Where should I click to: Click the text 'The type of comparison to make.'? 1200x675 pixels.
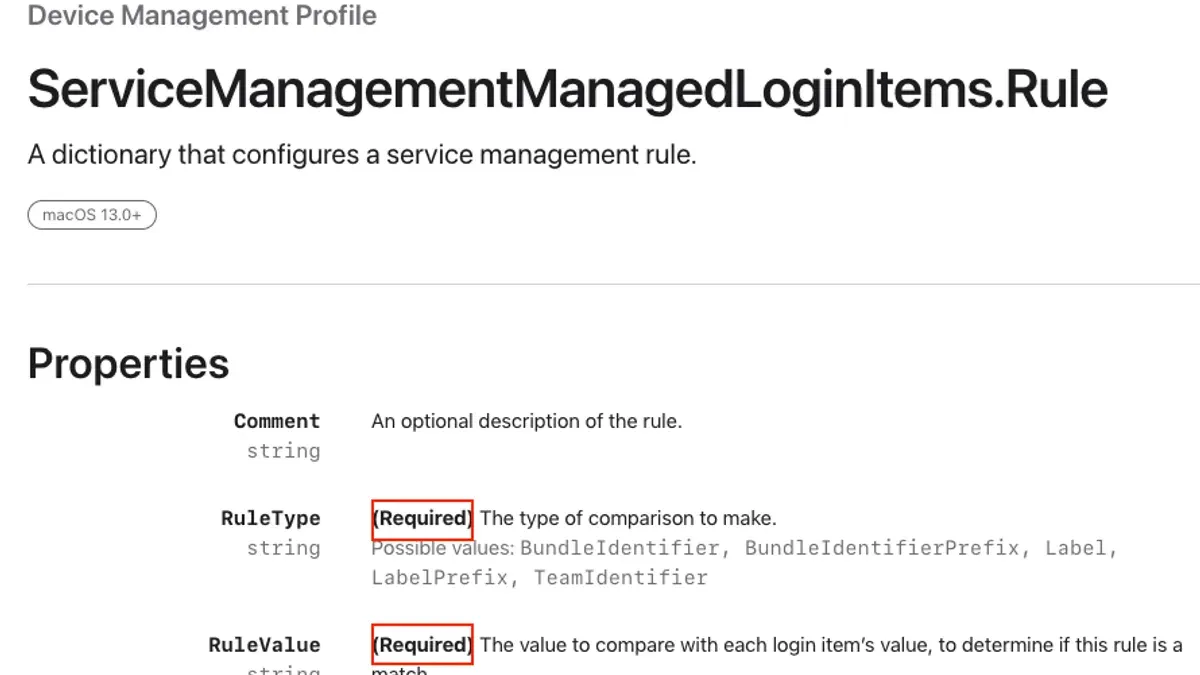[628, 518]
